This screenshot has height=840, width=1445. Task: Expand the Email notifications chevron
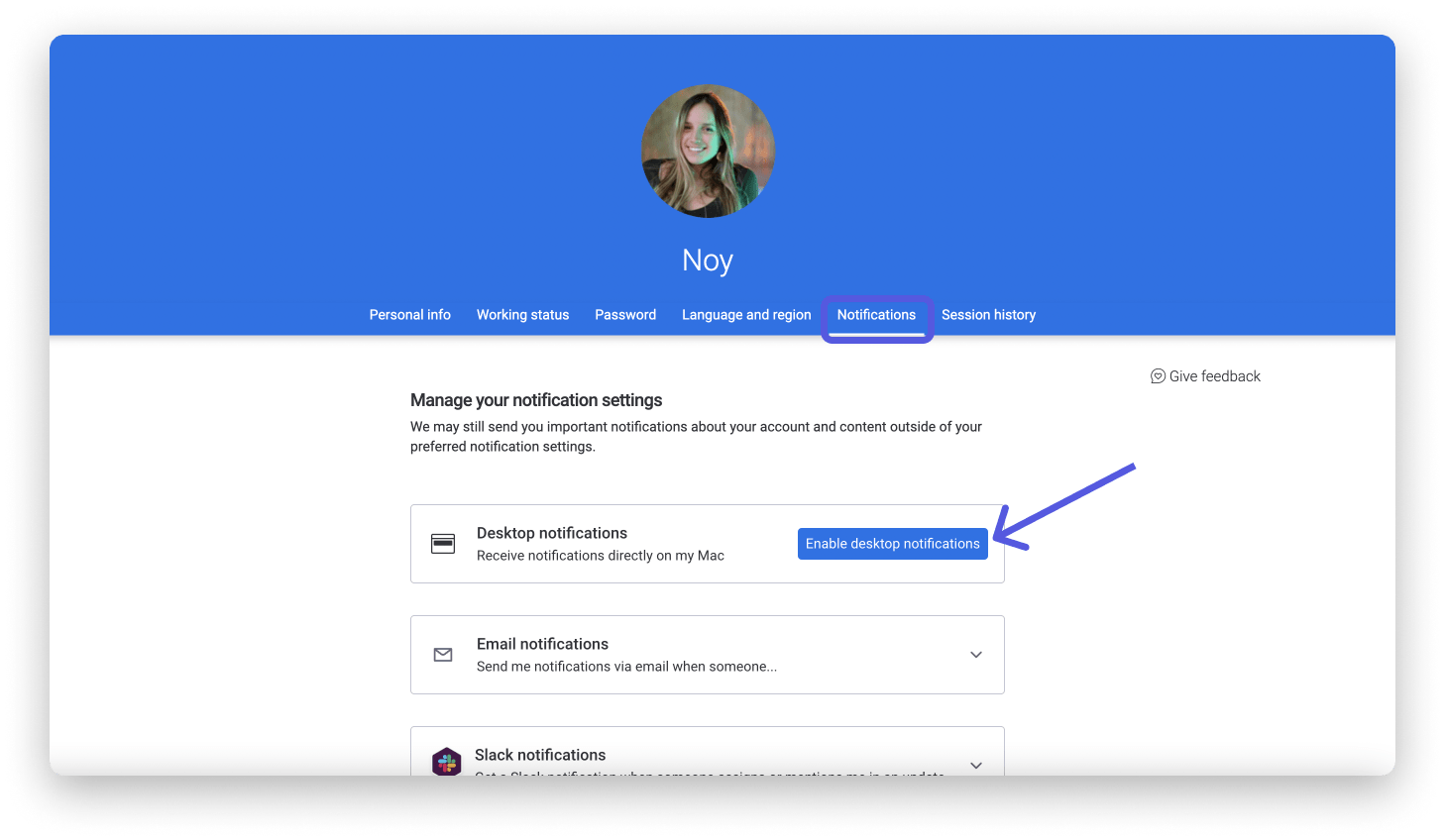pyautogui.click(x=976, y=655)
